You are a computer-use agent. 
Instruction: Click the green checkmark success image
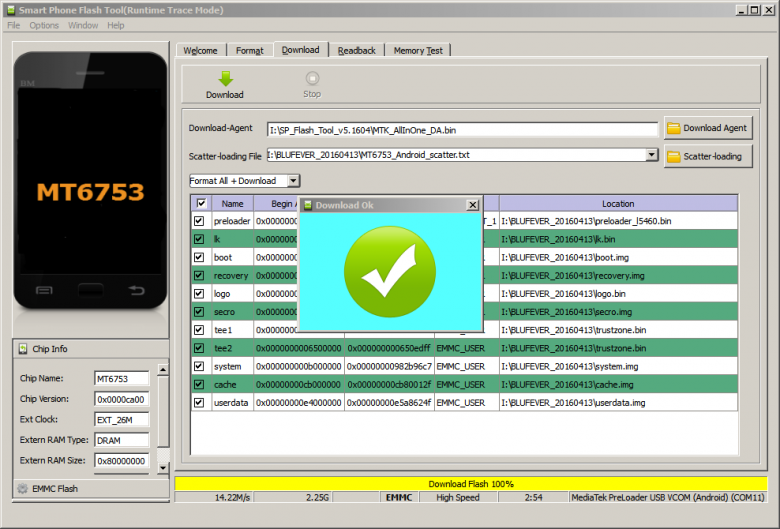pos(390,272)
